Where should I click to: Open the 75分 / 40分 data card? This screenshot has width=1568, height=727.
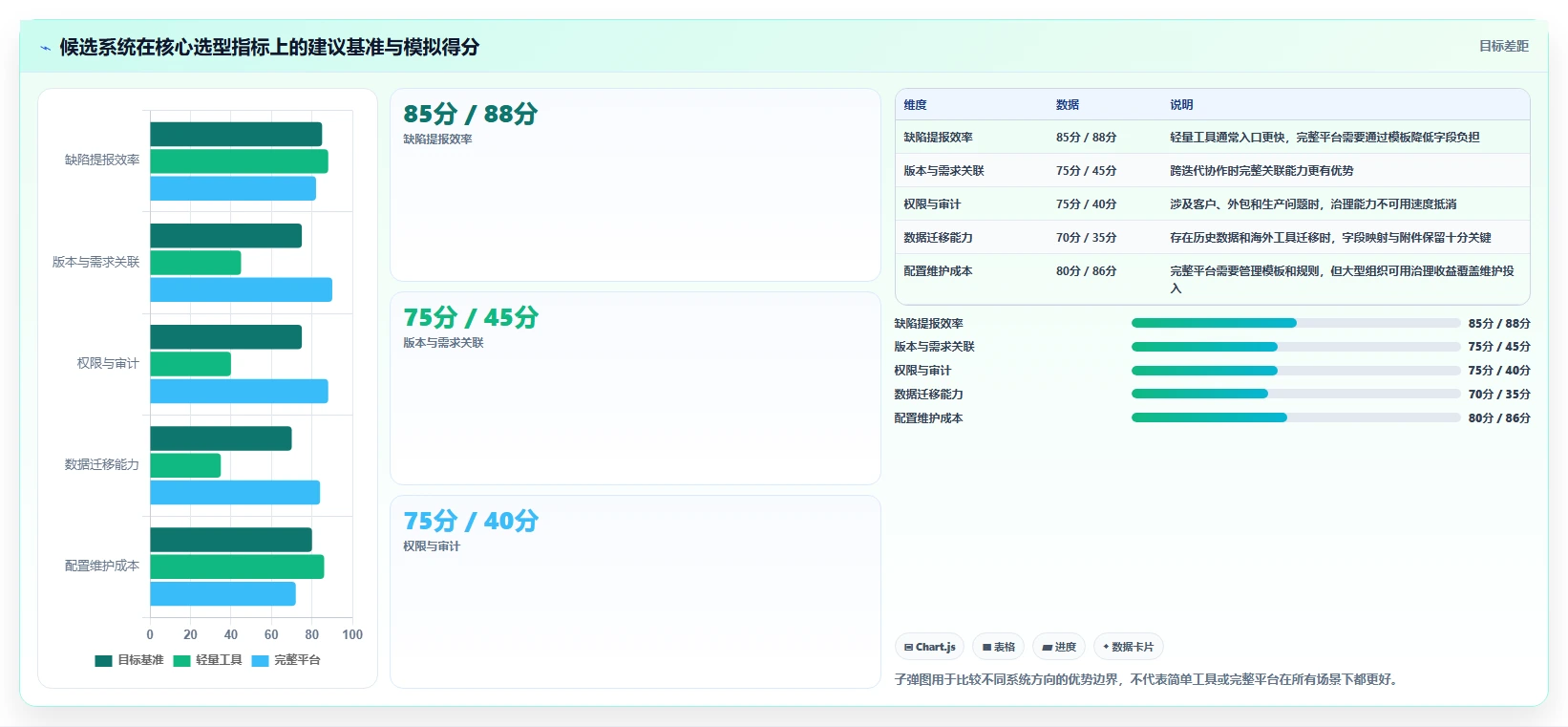(635, 591)
